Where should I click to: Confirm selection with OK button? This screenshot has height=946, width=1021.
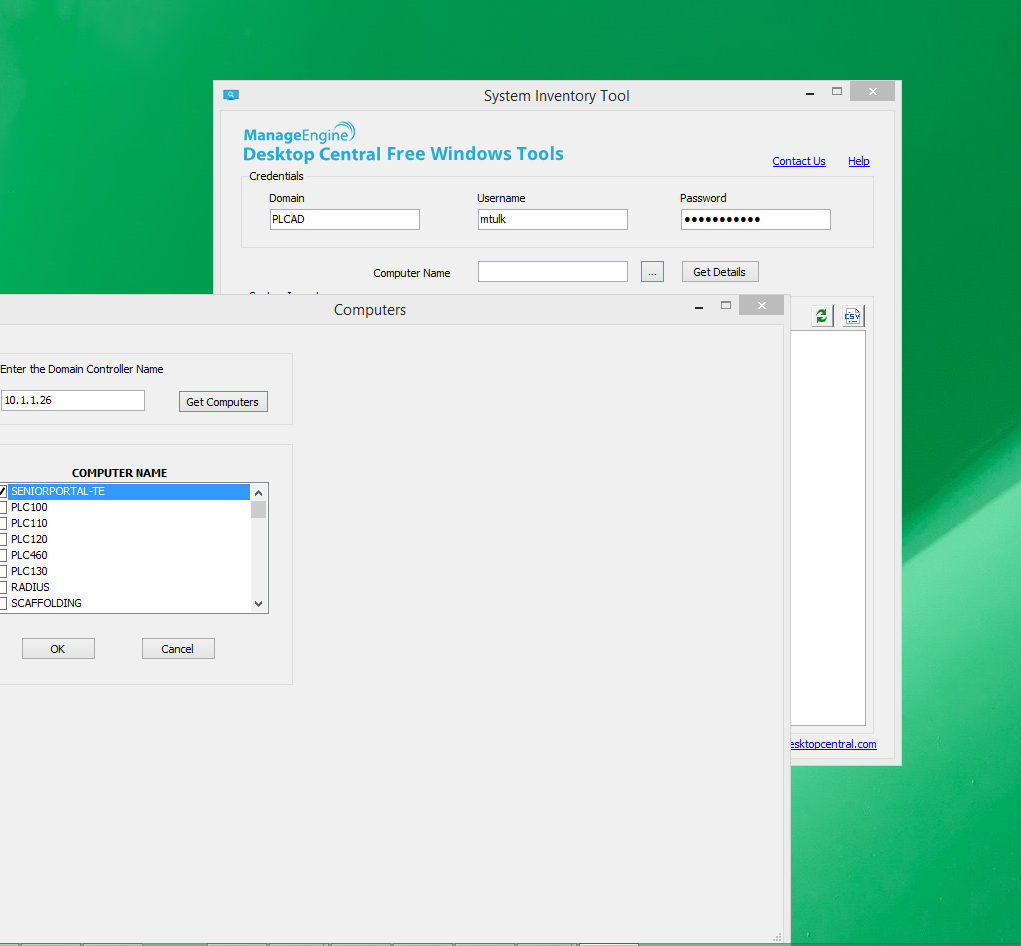pyautogui.click(x=58, y=649)
